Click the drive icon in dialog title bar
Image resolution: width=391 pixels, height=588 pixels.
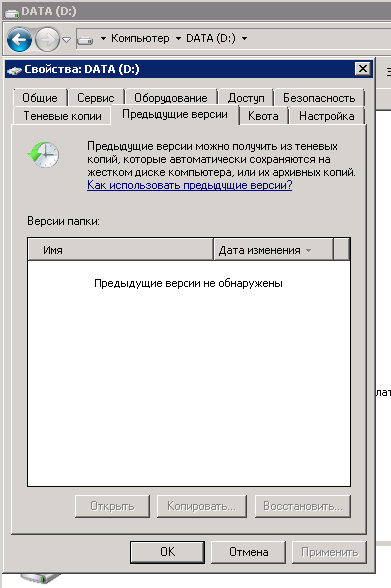click(14, 70)
